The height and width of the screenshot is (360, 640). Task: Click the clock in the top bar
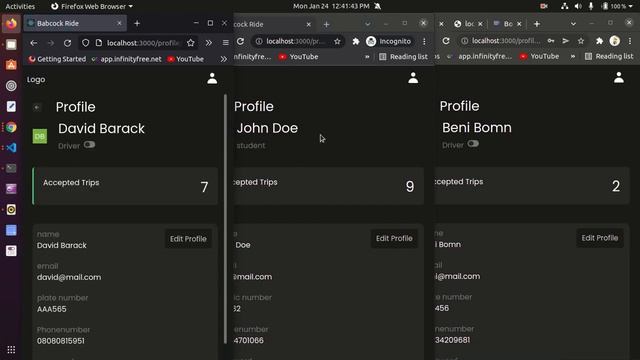pyautogui.click(x=331, y=6)
